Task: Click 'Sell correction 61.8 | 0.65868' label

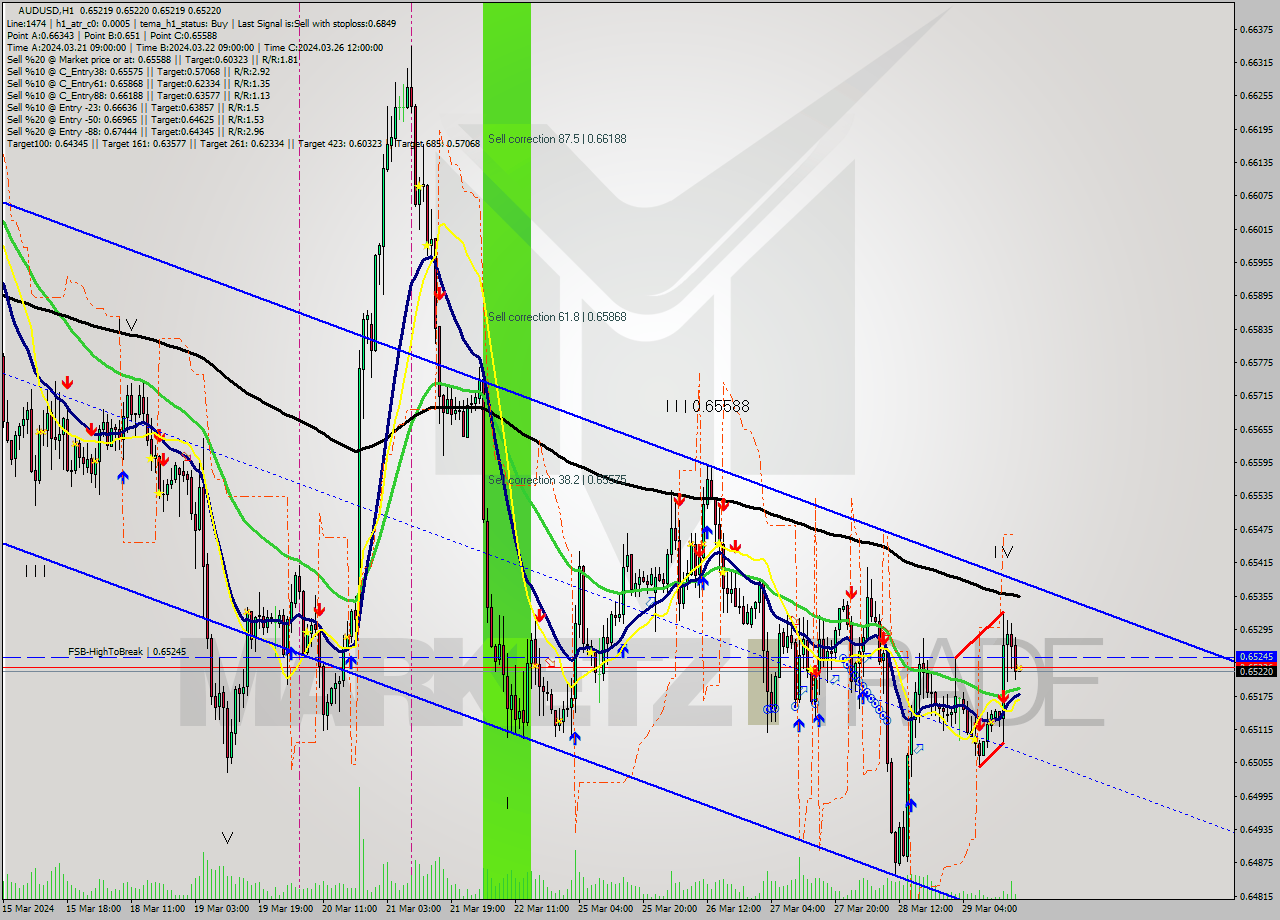Action: [557, 317]
